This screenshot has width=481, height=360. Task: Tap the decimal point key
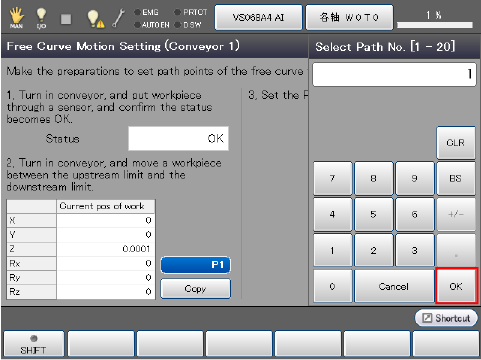coord(456,250)
